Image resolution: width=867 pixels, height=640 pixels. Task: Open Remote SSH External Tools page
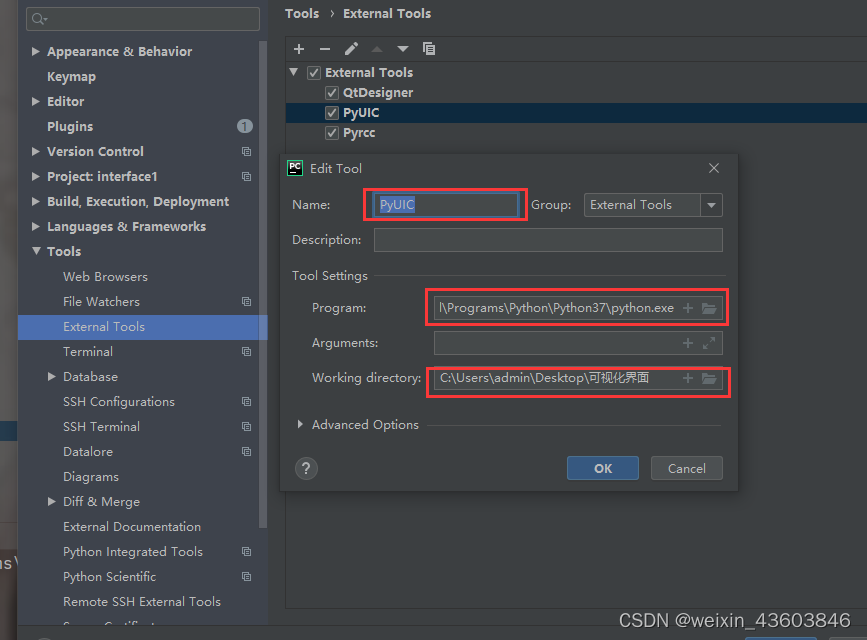tap(142, 602)
